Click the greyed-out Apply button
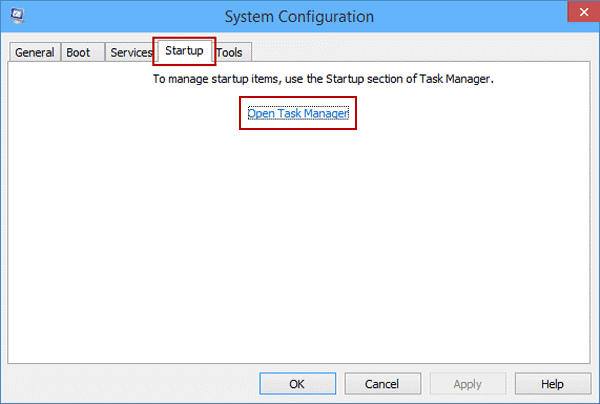This screenshot has height=404, width=600. coord(467,384)
